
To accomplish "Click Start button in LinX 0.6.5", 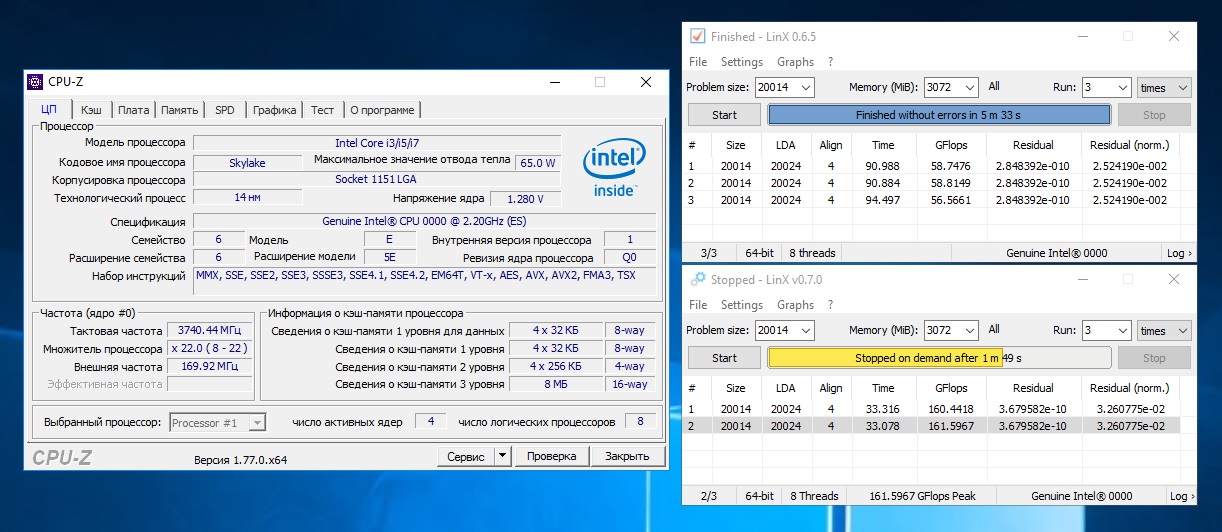I will click(724, 115).
